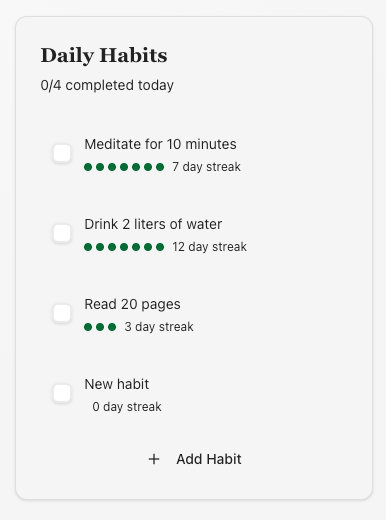Click last green dot in Read streak
This screenshot has width=386, height=520.
[112, 327]
